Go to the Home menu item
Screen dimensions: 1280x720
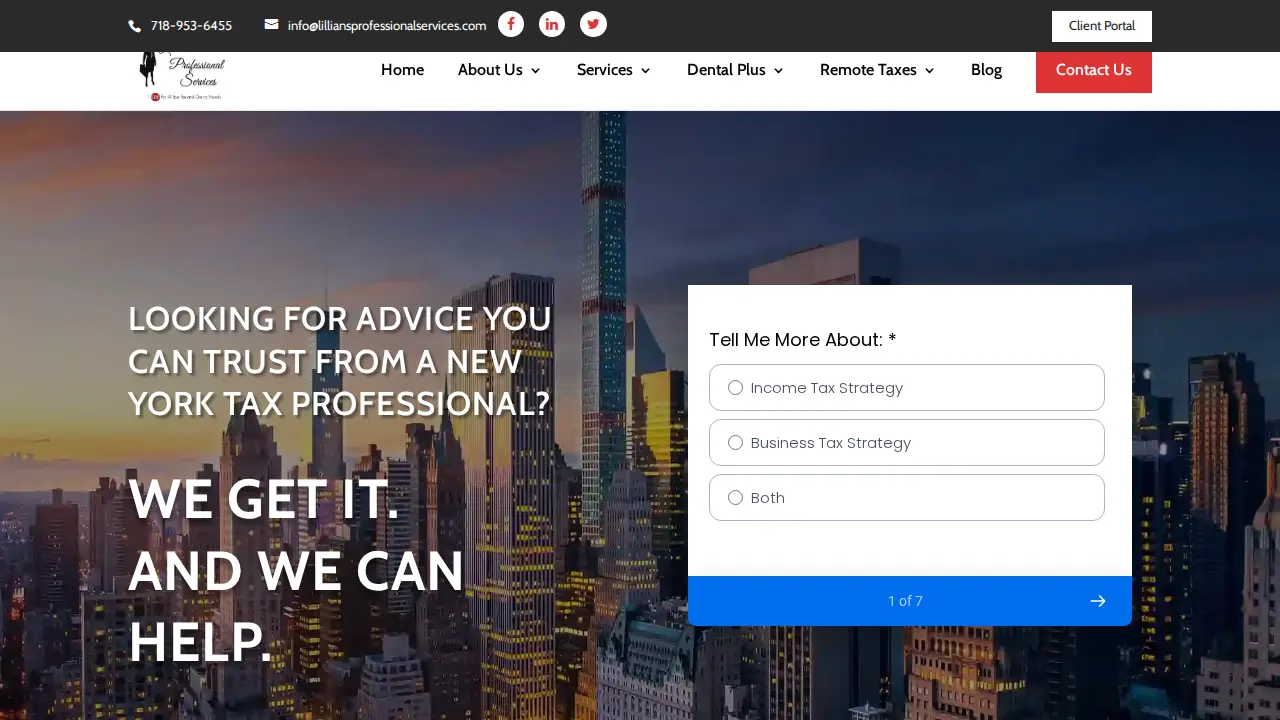[x=402, y=70]
